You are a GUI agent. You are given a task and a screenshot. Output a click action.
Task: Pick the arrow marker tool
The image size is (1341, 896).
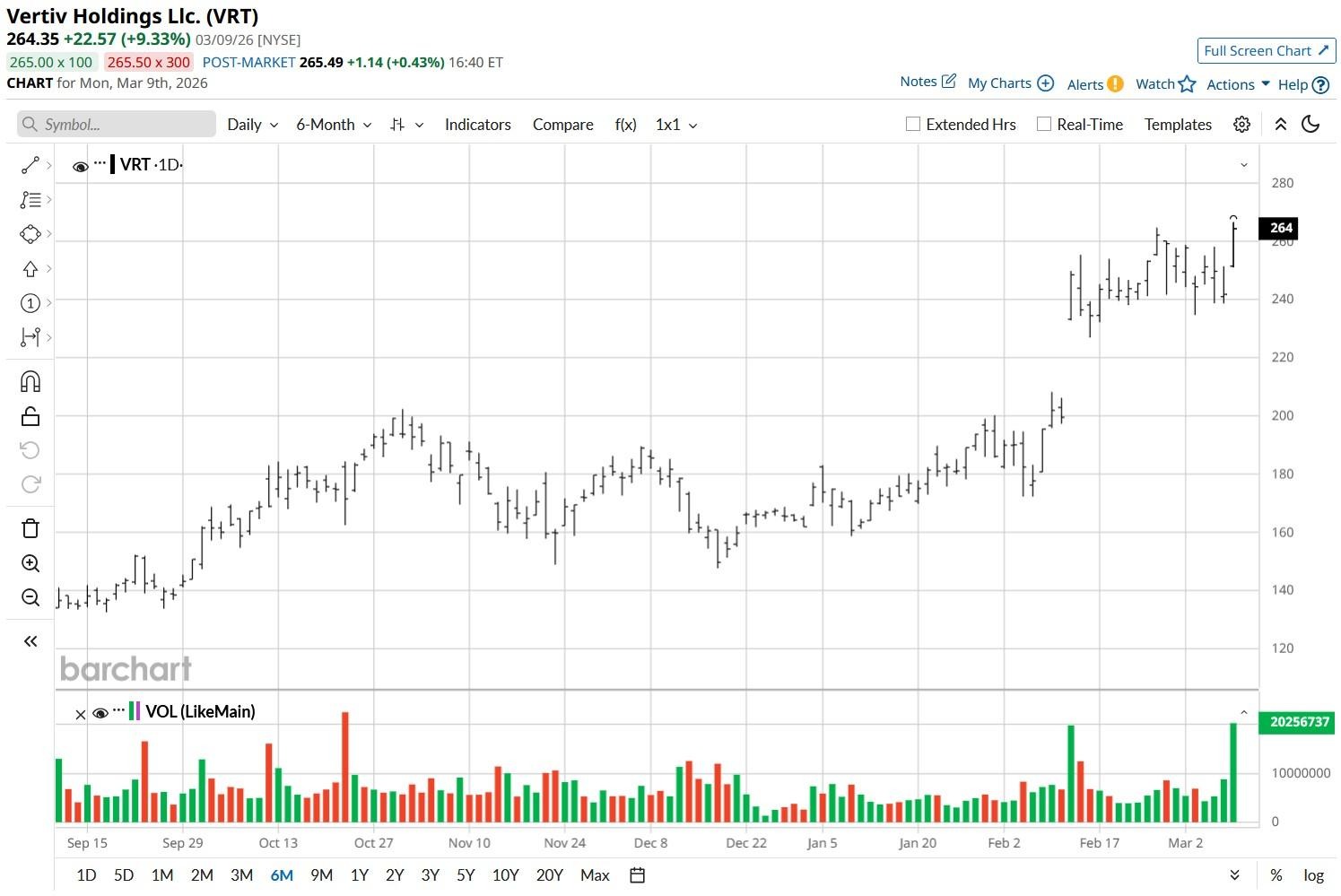coord(30,269)
